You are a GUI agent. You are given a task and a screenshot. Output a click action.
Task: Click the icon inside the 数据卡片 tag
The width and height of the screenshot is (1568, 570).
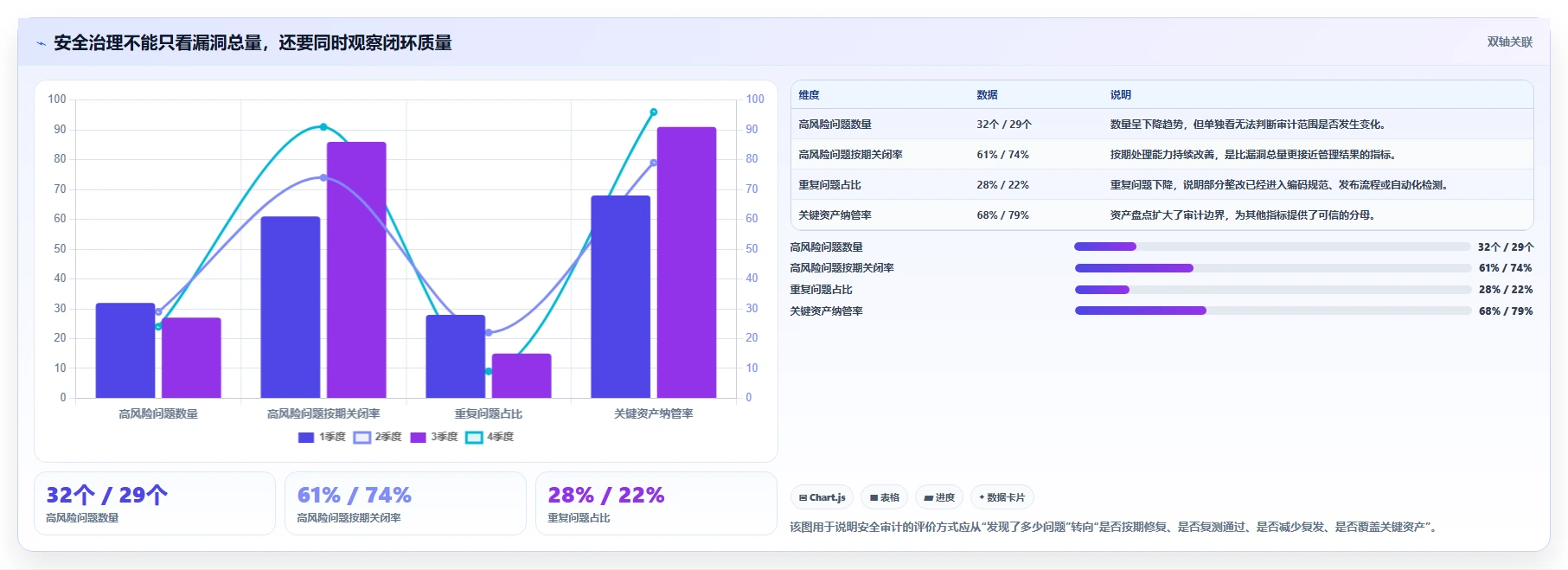click(982, 497)
